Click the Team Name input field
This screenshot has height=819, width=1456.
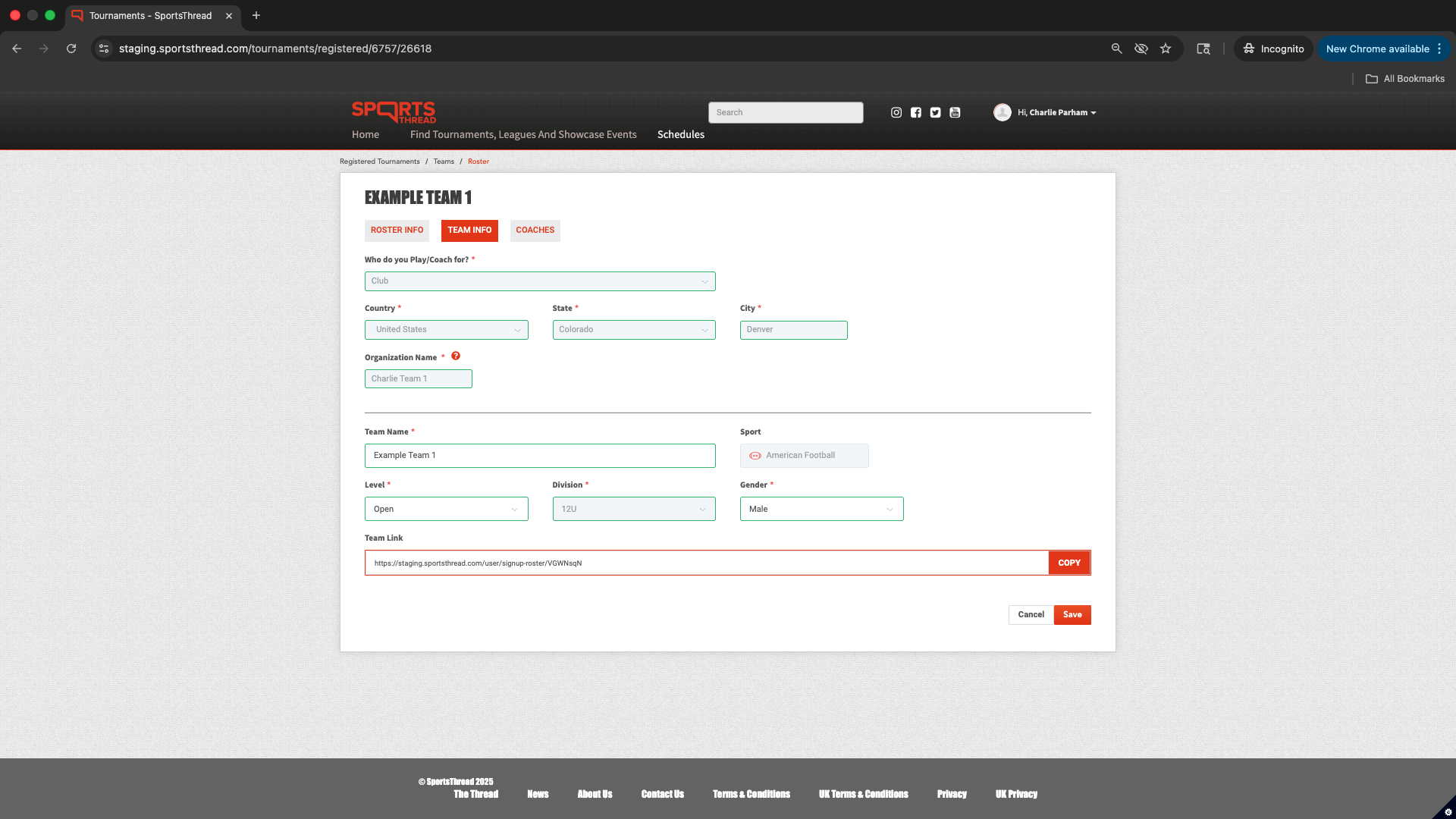pyautogui.click(x=539, y=456)
